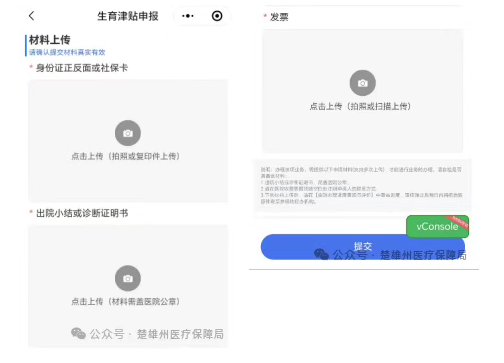
Task: Select the 身份证正反面或社保卡 label
Action: [x=82, y=68]
